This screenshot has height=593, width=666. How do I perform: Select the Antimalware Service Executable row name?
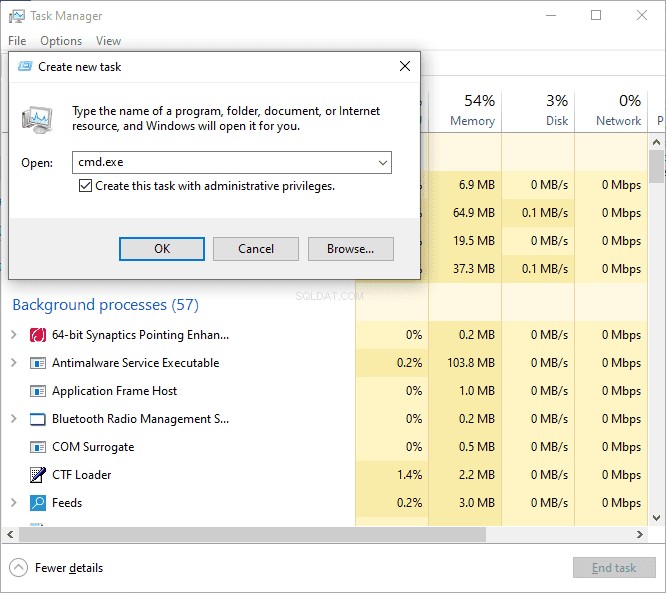pos(135,363)
